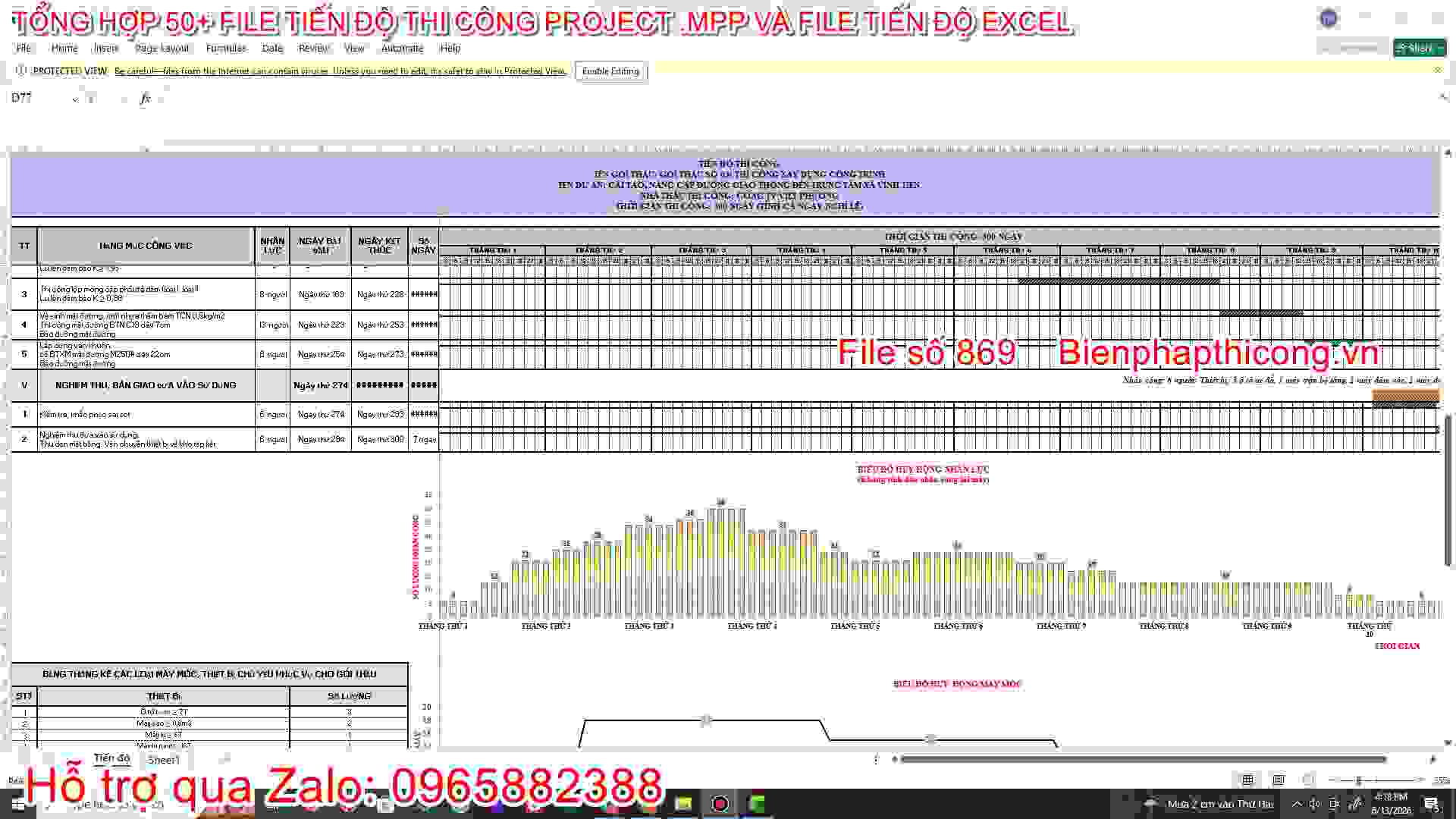Add a new sheet with plus icon
Screen dimensions: 1456x819
click(x=224, y=759)
